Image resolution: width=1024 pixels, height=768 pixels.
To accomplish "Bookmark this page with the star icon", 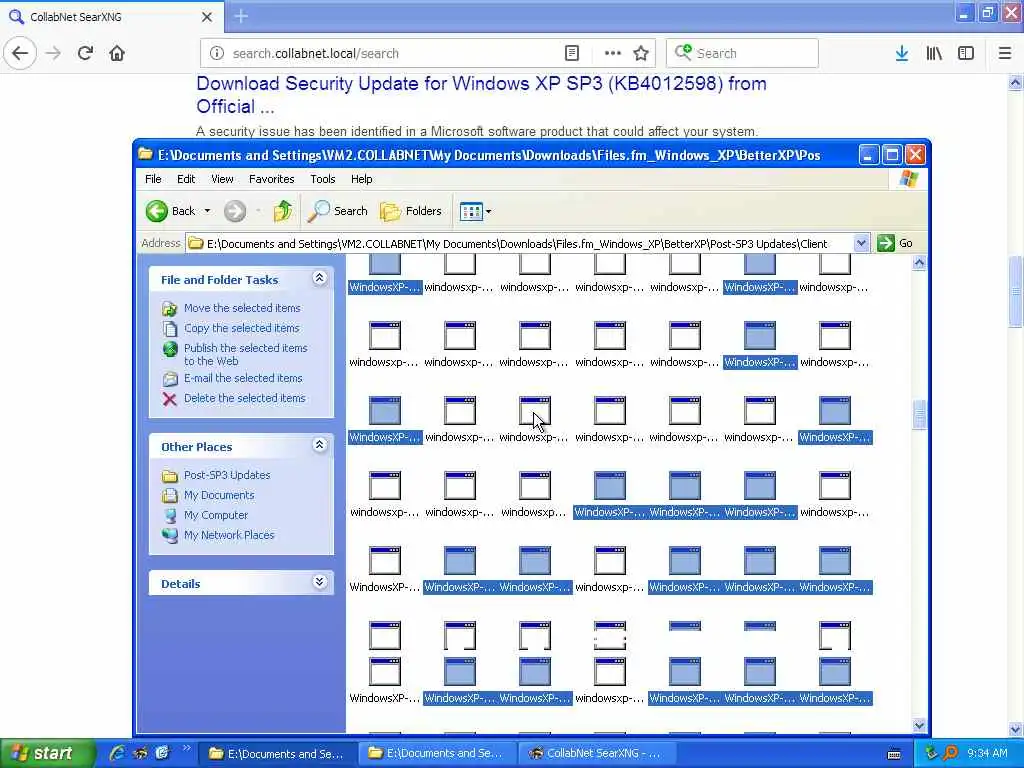I will [641, 53].
